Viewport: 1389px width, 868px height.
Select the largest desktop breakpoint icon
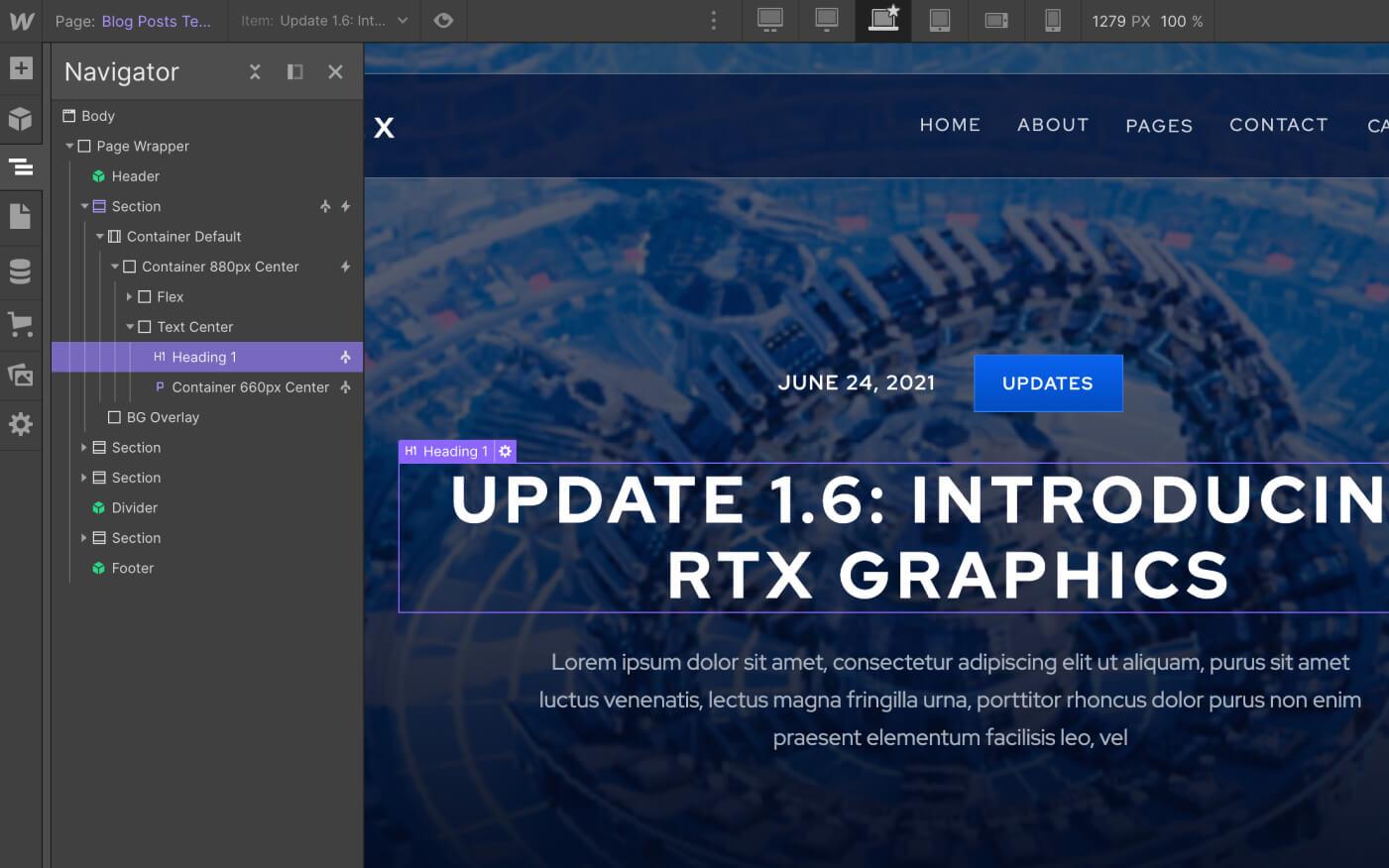(x=770, y=20)
